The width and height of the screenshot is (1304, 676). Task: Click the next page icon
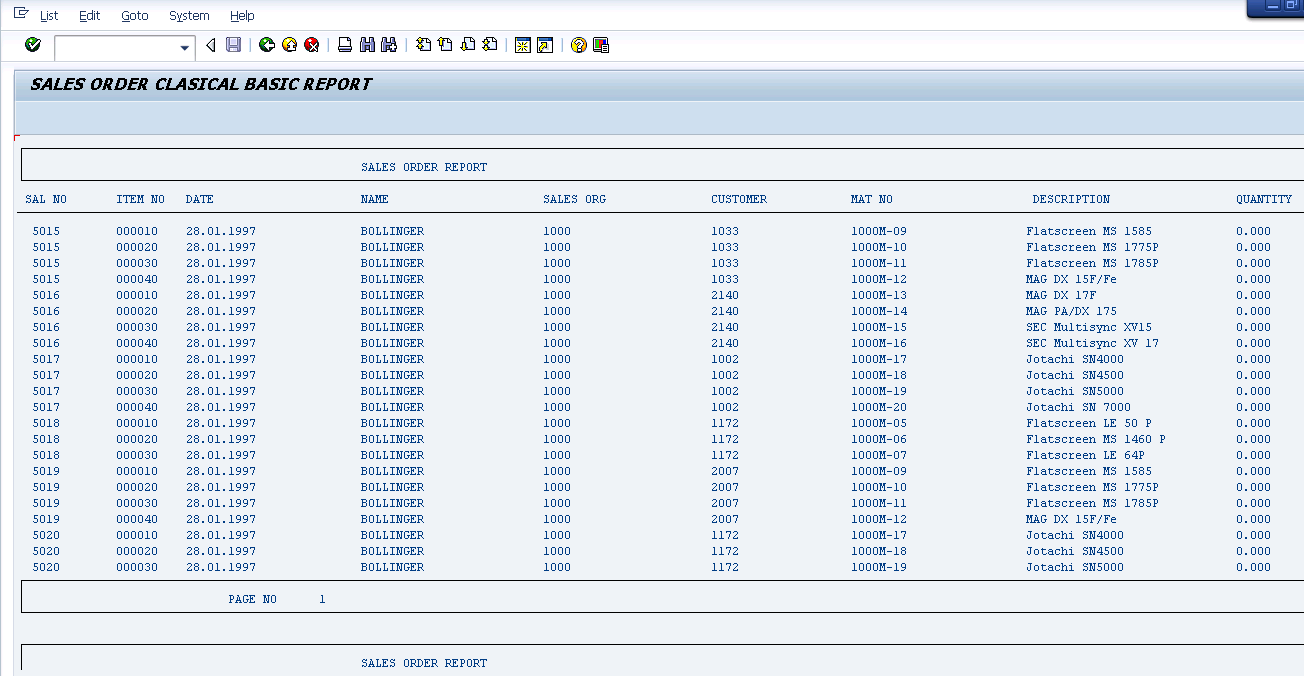click(x=466, y=45)
